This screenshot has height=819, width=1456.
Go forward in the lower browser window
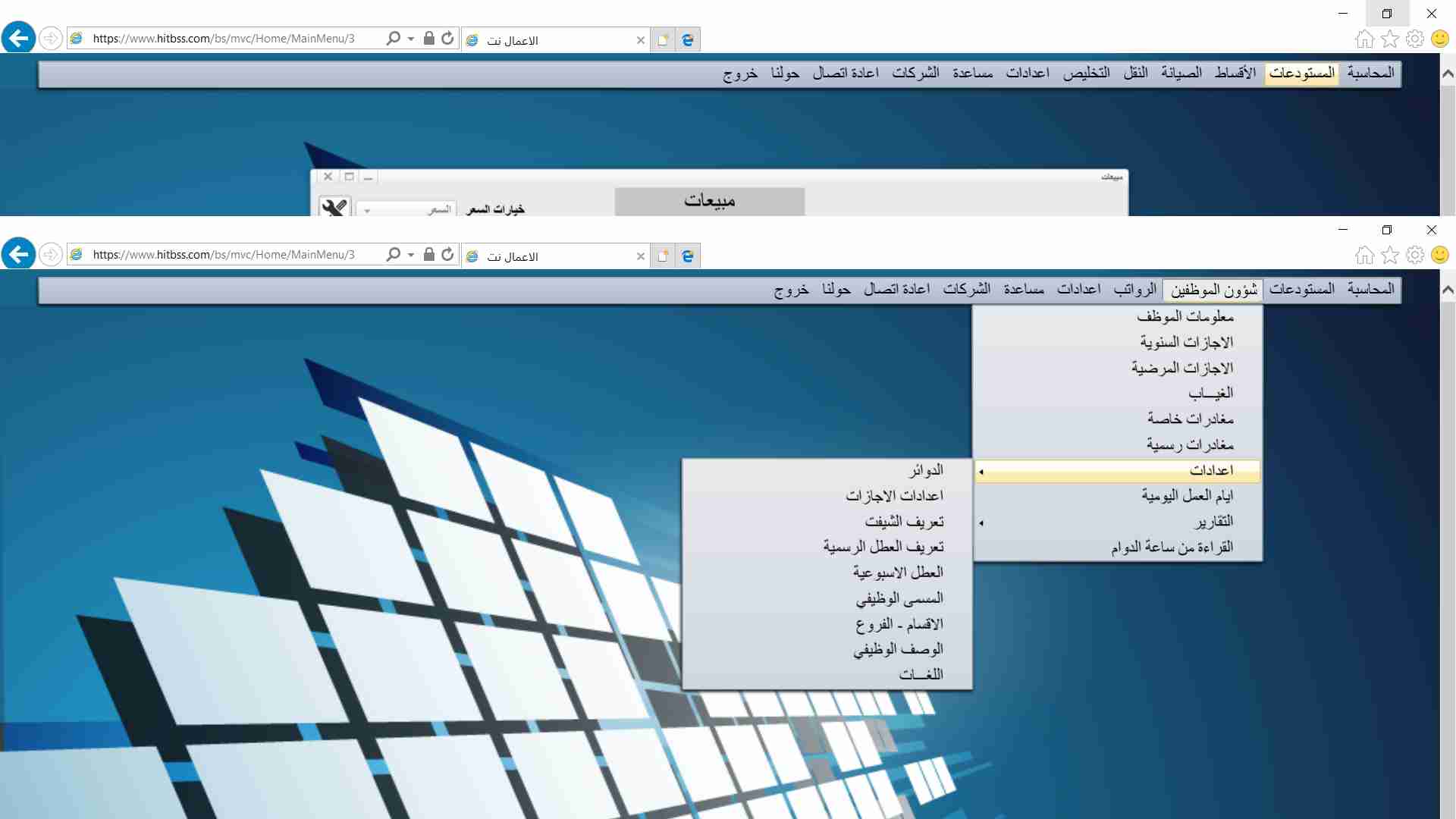tap(50, 254)
